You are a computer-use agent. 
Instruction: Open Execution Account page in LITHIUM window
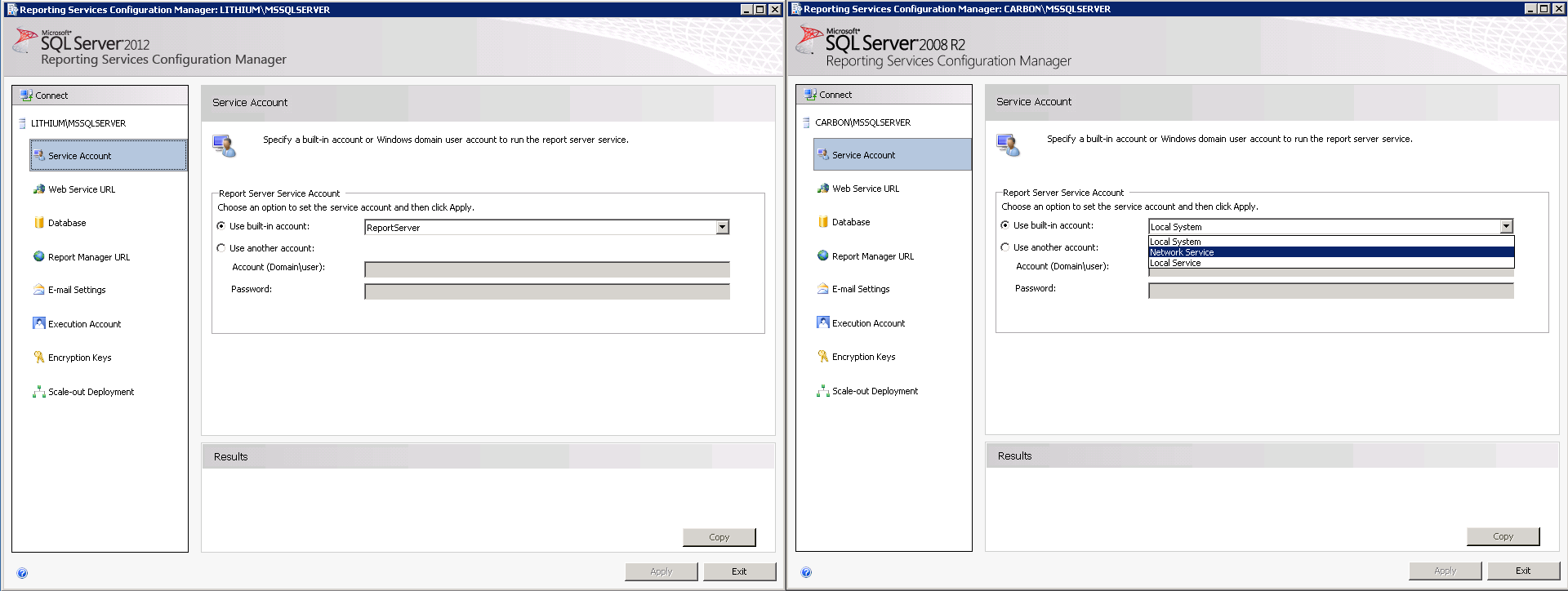84,324
